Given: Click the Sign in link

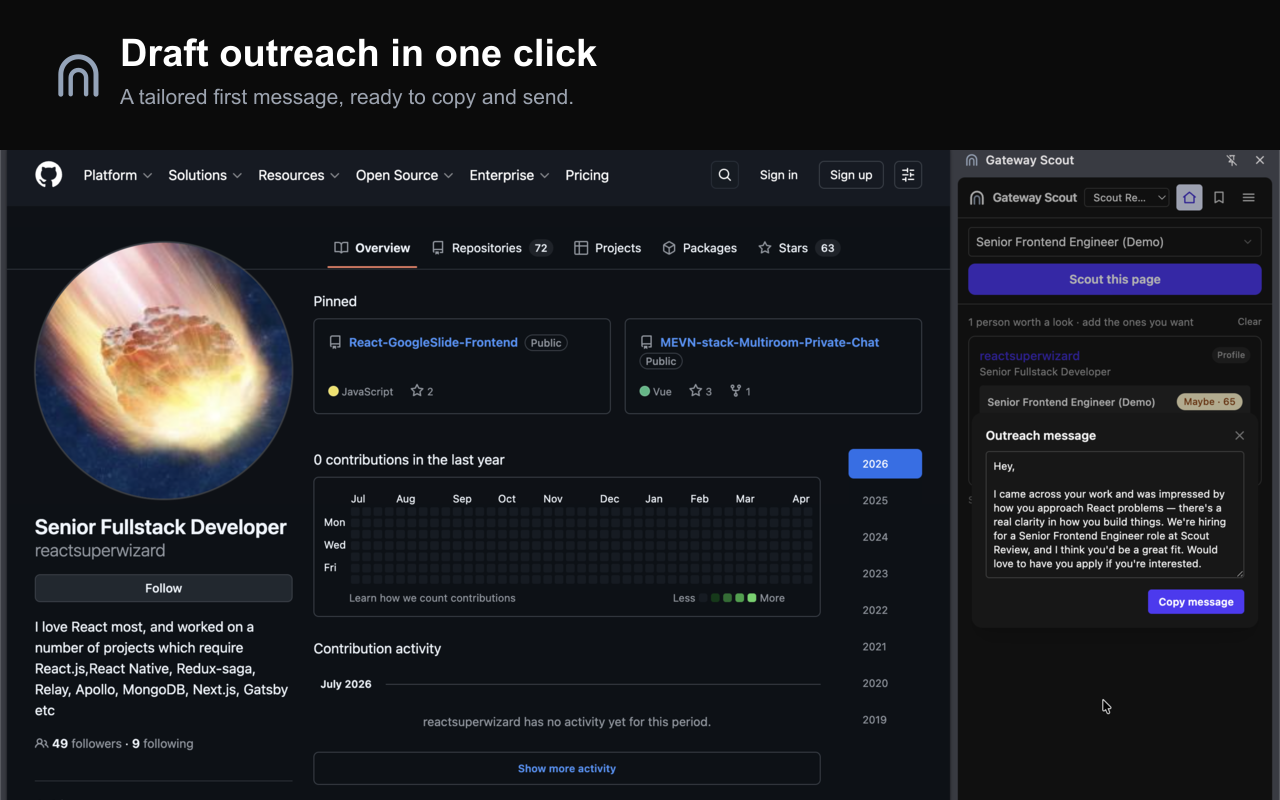Looking at the screenshot, I should tap(779, 175).
